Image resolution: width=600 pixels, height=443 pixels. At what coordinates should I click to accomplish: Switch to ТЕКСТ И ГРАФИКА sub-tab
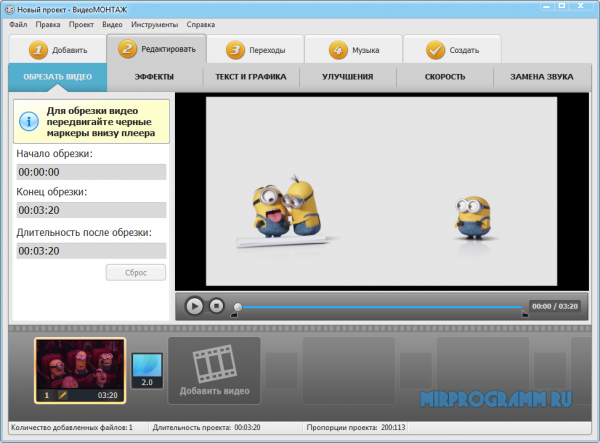251,77
